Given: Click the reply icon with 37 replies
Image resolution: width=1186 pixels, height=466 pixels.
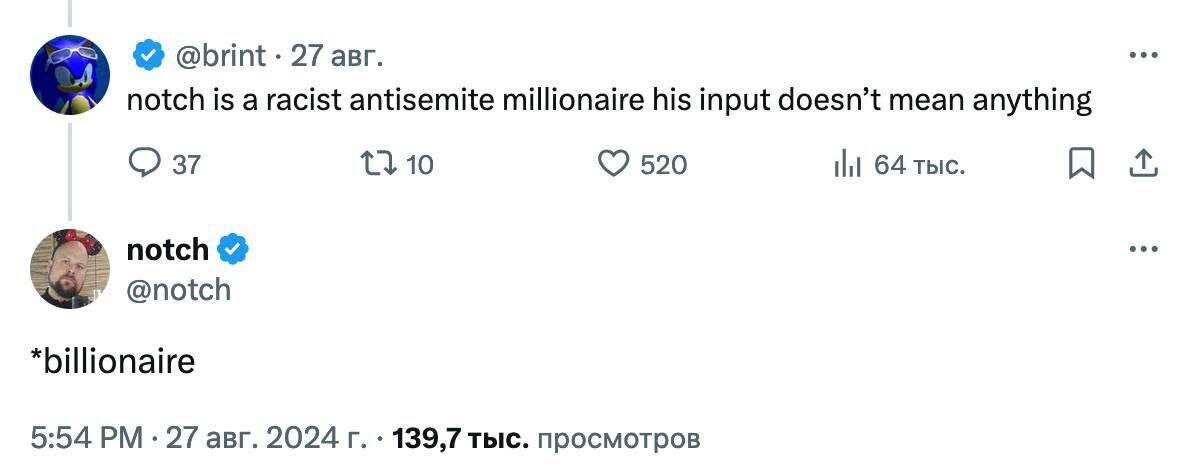Looking at the screenshot, I should [x=146, y=163].
